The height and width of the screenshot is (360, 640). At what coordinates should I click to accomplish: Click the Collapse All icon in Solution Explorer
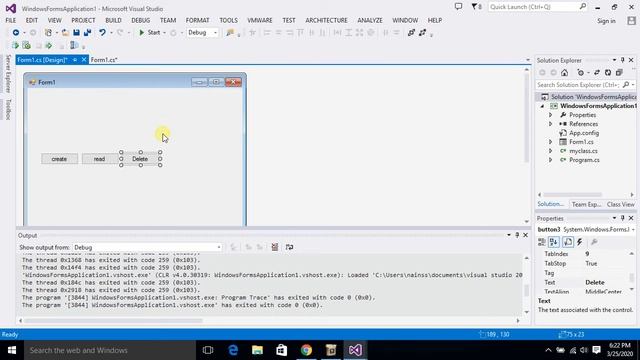(x=619, y=73)
